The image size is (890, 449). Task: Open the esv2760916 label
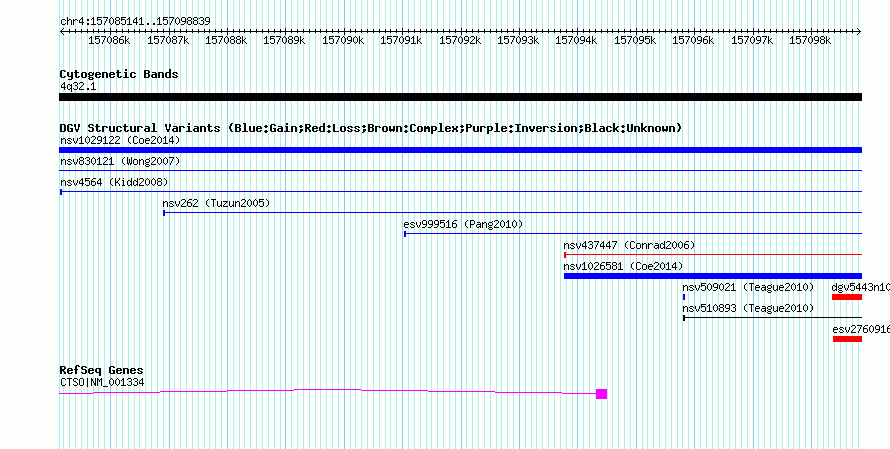tap(861, 329)
